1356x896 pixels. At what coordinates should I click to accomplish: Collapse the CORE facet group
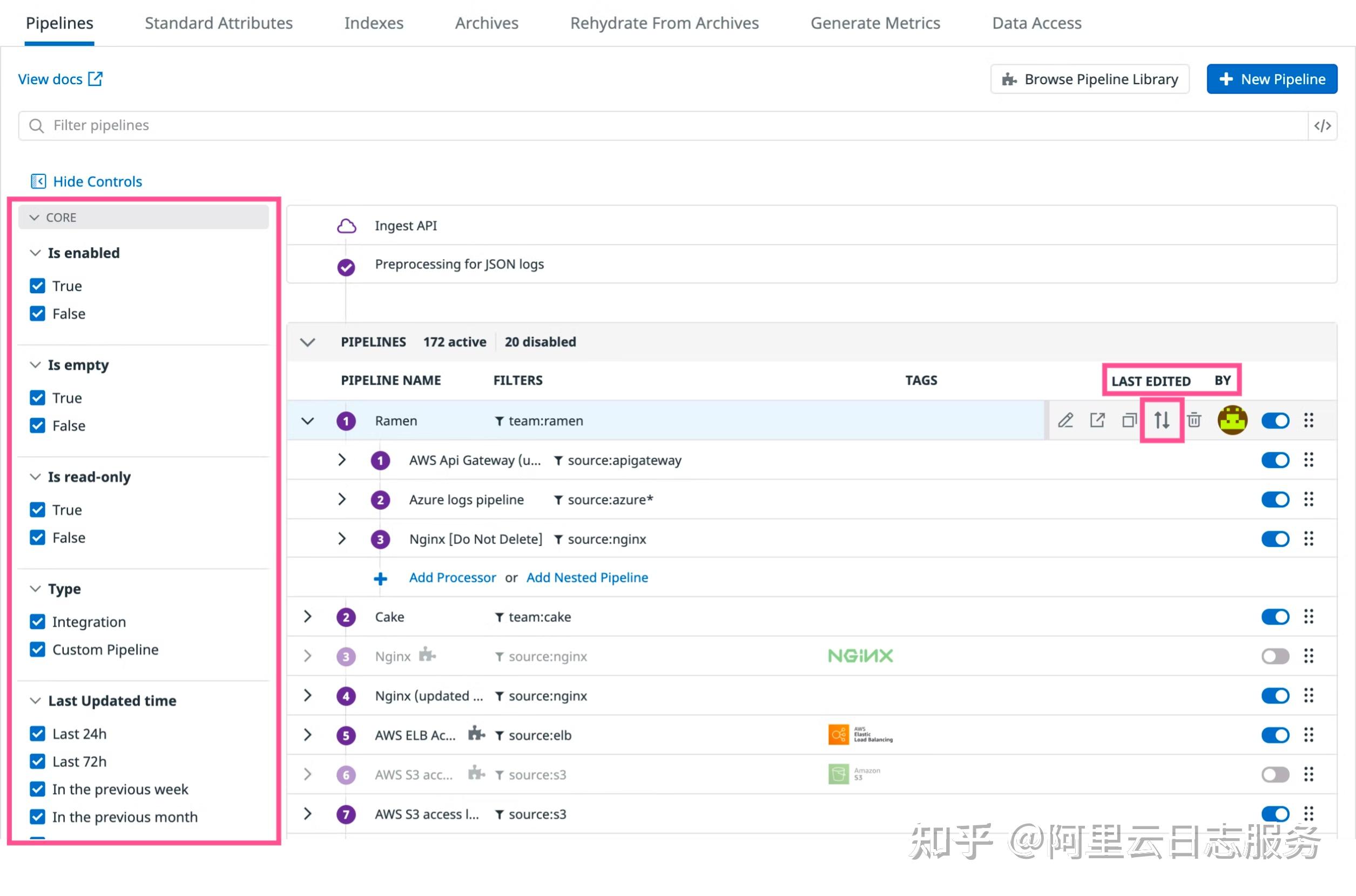click(35, 218)
